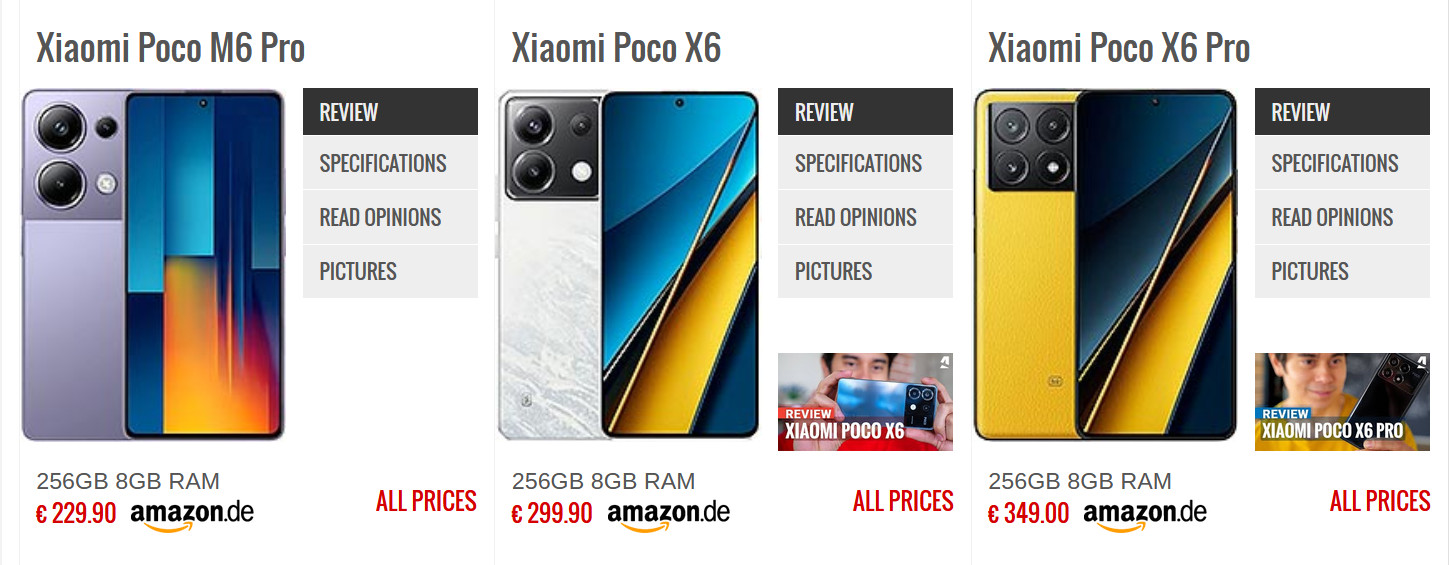
Task: Click the amazon.de logo under Poco X6
Action: point(668,515)
